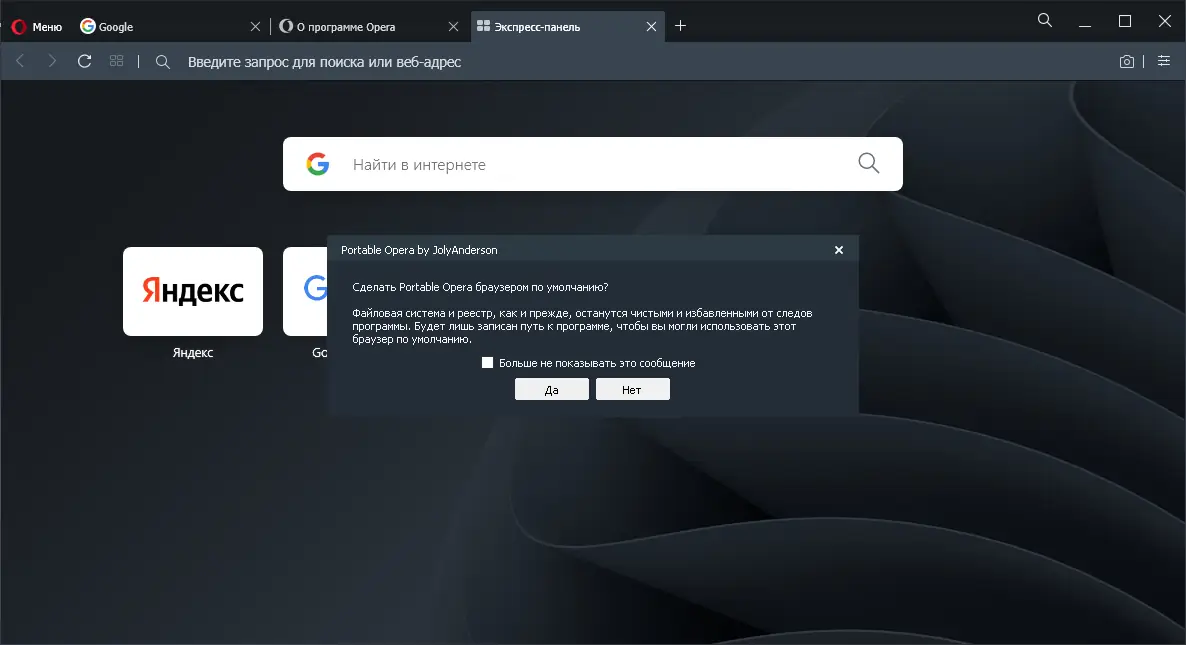Take a snapshot with camera icon
The image size is (1186, 645).
pyautogui.click(x=1126, y=61)
